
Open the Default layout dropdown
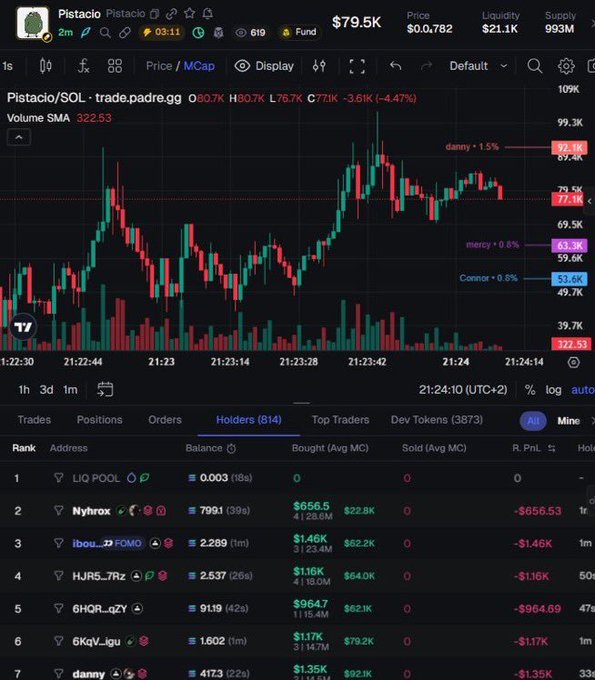478,66
